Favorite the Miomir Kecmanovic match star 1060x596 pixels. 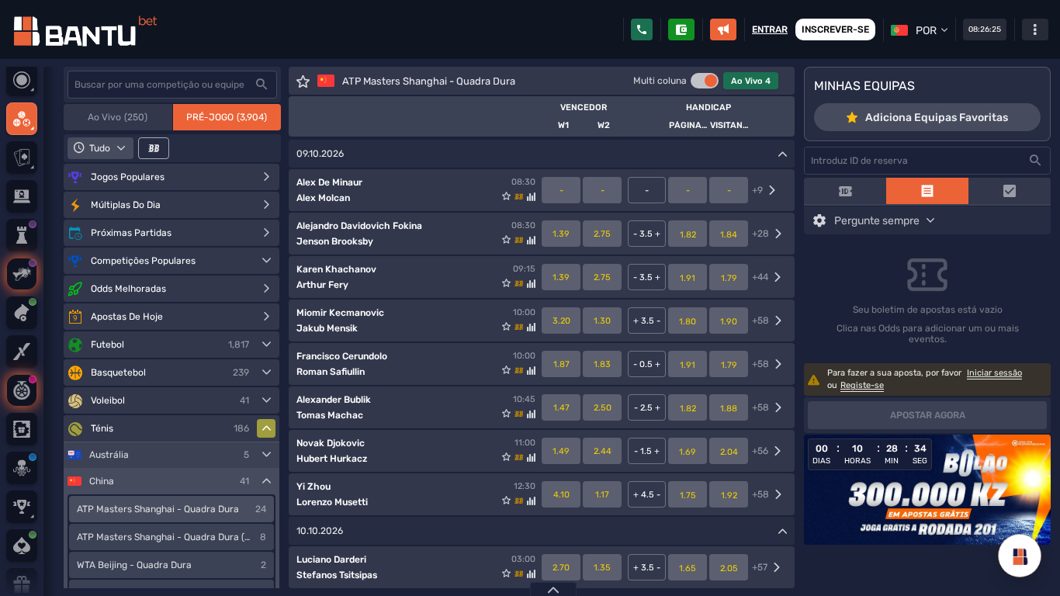[506, 327]
